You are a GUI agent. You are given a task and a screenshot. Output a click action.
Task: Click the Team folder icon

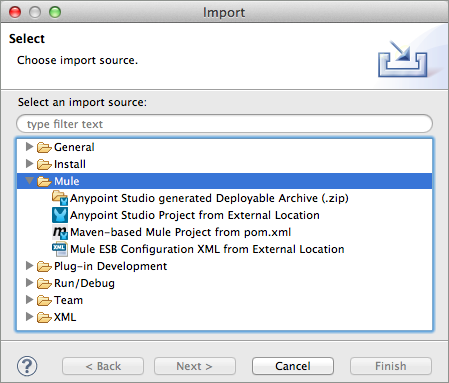click(44, 300)
